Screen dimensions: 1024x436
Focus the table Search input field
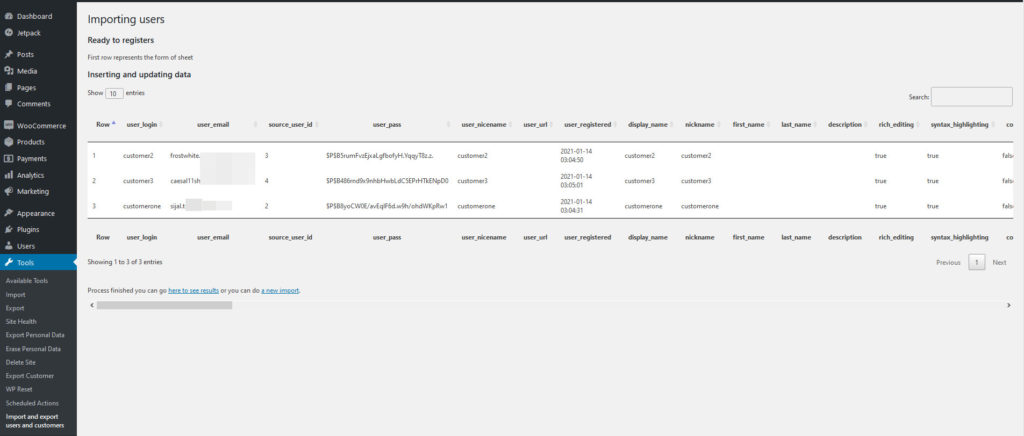click(x=972, y=97)
